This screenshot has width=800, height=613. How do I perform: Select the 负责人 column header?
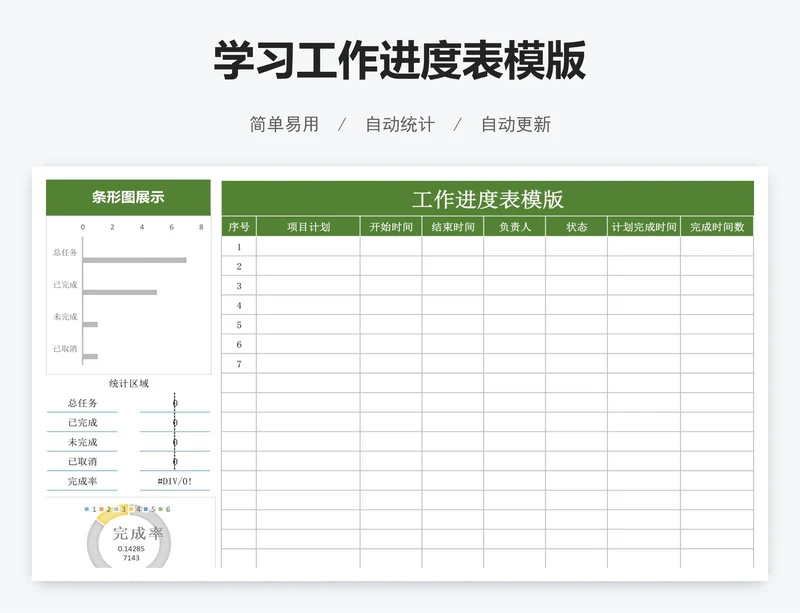tap(514, 227)
